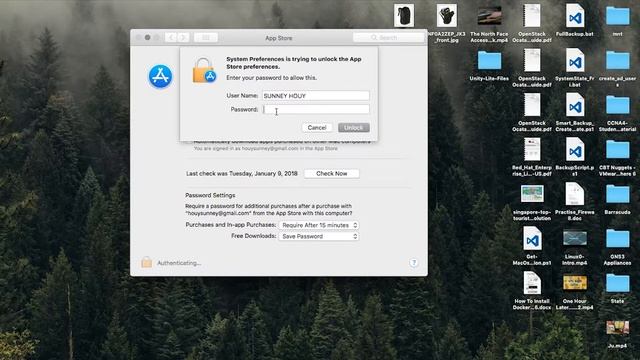Click the Check Now button
This screenshot has width=640, height=360.
(331, 173)
